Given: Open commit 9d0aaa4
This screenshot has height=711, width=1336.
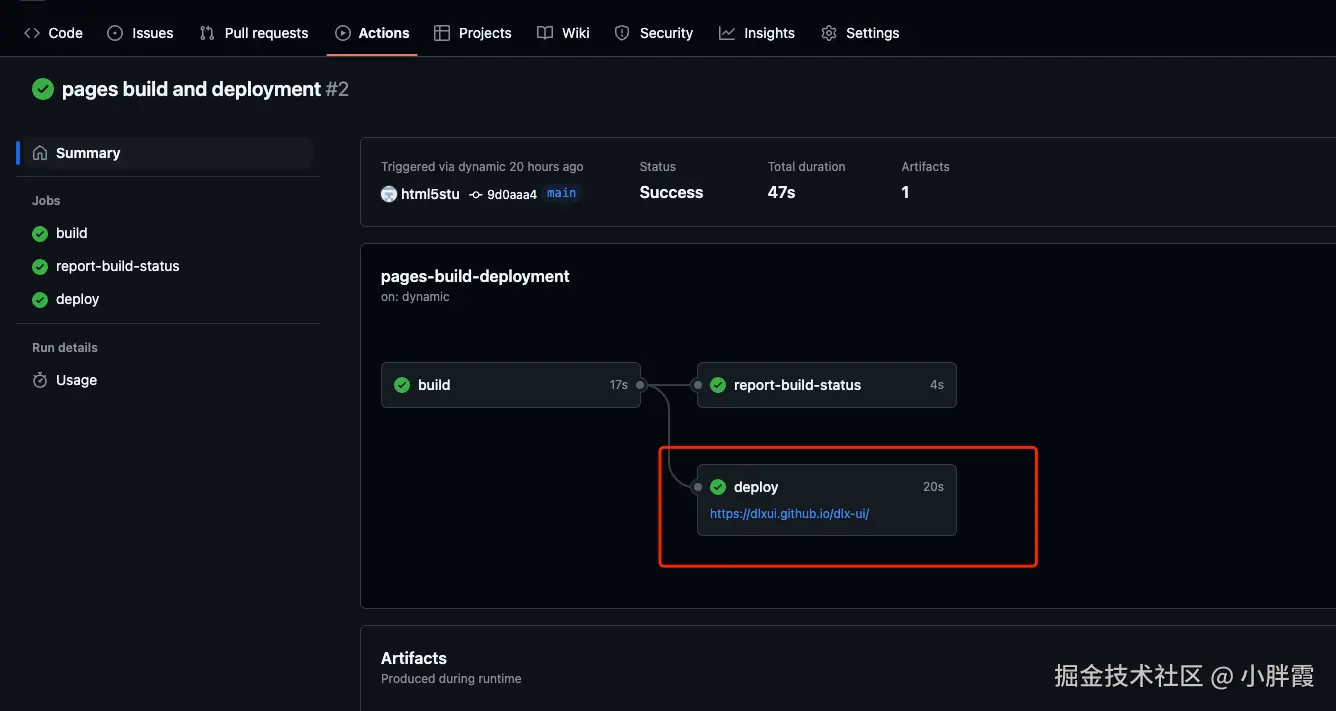Looking at the screenshot, I should coord(512,194).
